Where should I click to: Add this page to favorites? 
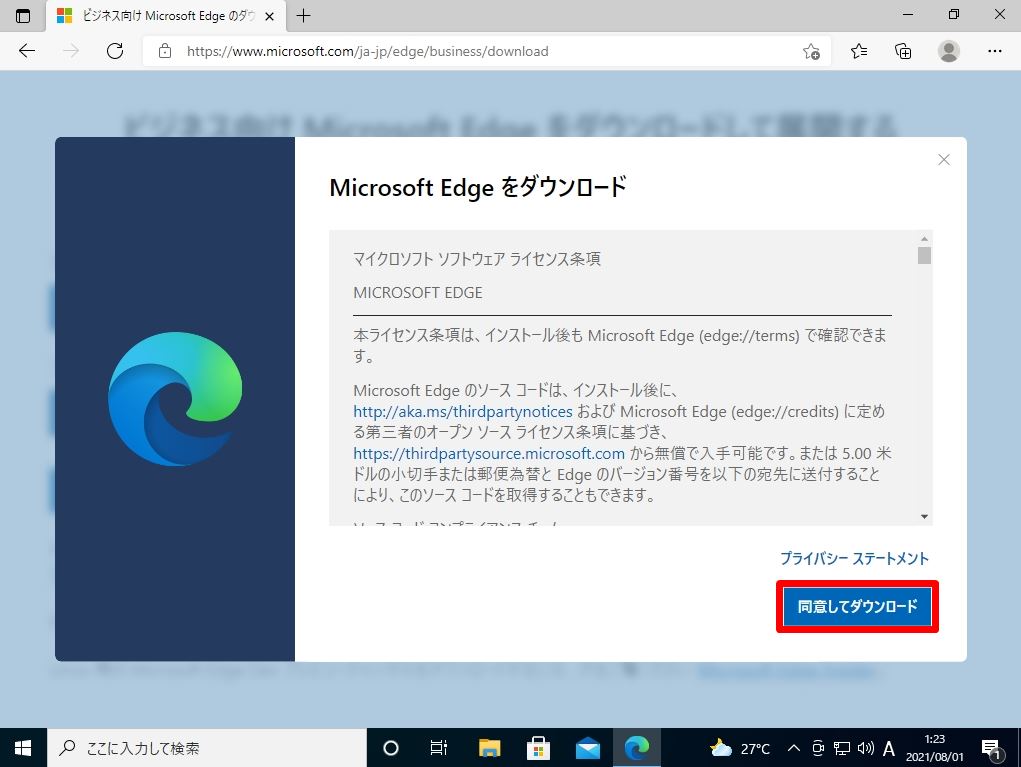coord(811,51)
